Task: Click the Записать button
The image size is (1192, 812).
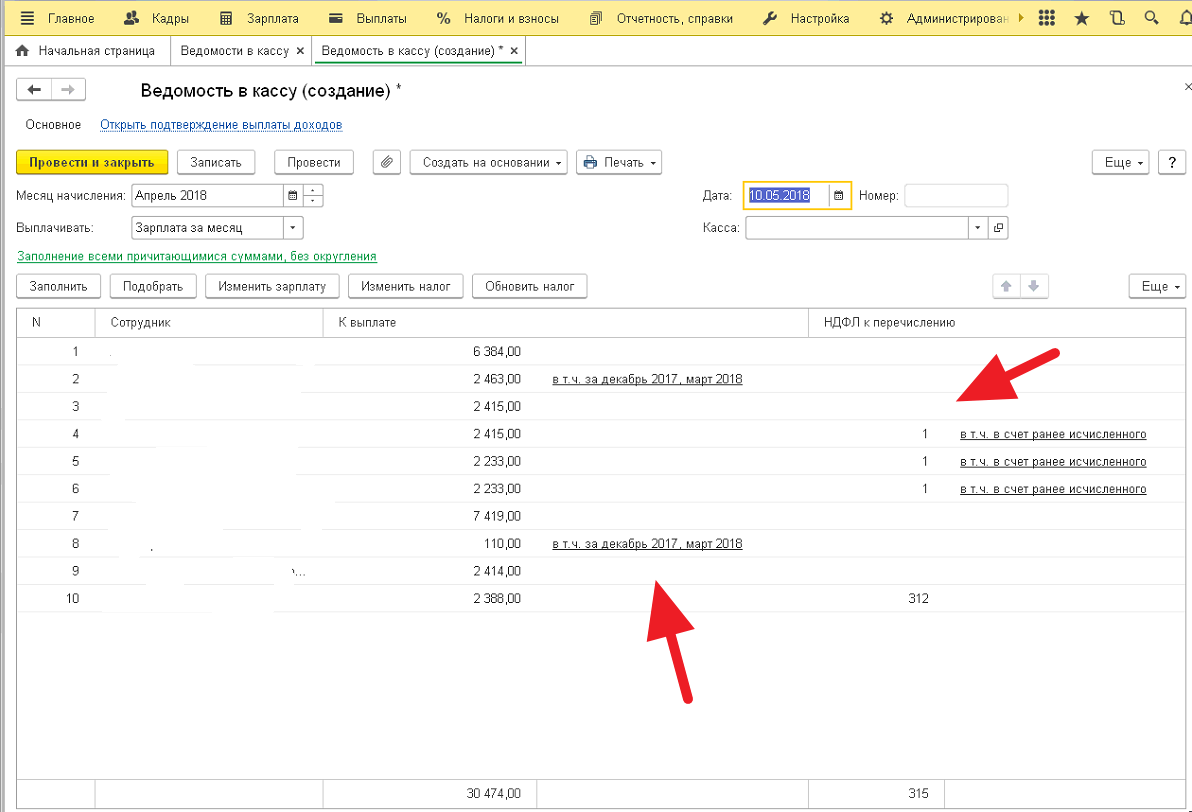Action: tap(216, 162)
